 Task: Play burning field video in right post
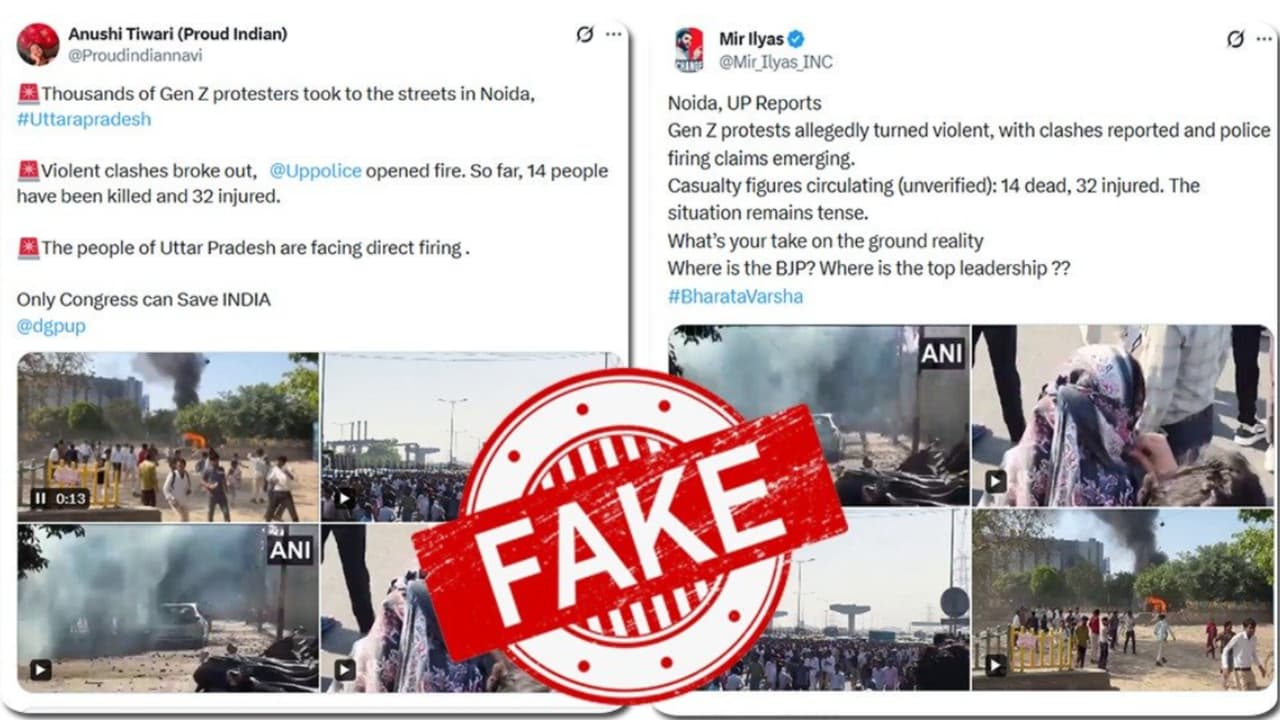(x=995, y=665)
